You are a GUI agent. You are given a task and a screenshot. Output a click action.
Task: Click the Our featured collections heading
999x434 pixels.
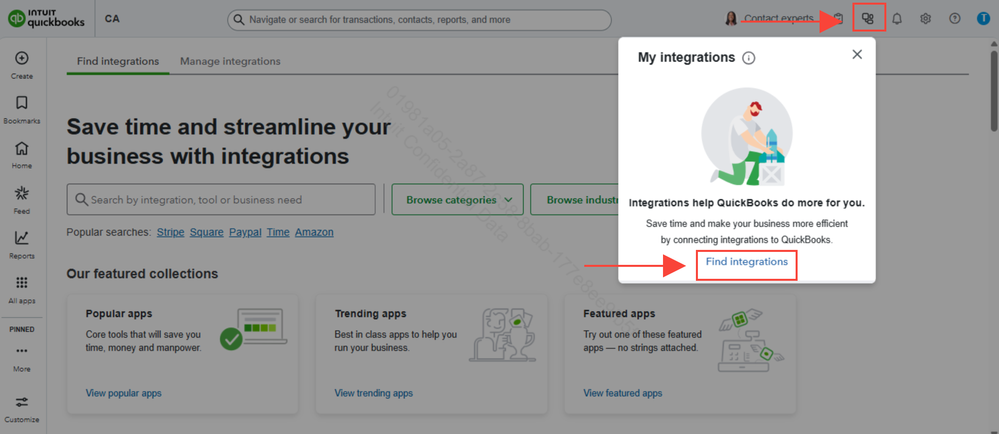pyautogui.click(x=142, y=273)
